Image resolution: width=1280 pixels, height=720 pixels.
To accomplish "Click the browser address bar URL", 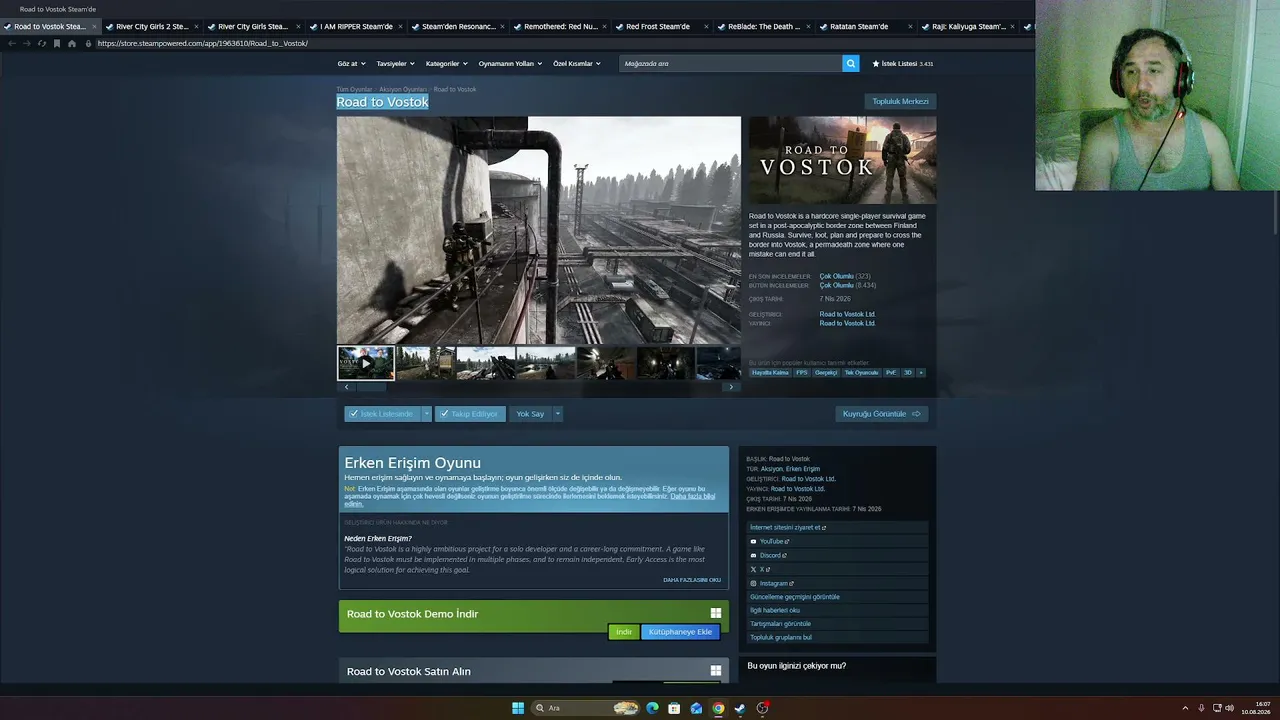I will pyautogui.click(x=203, y=43).
